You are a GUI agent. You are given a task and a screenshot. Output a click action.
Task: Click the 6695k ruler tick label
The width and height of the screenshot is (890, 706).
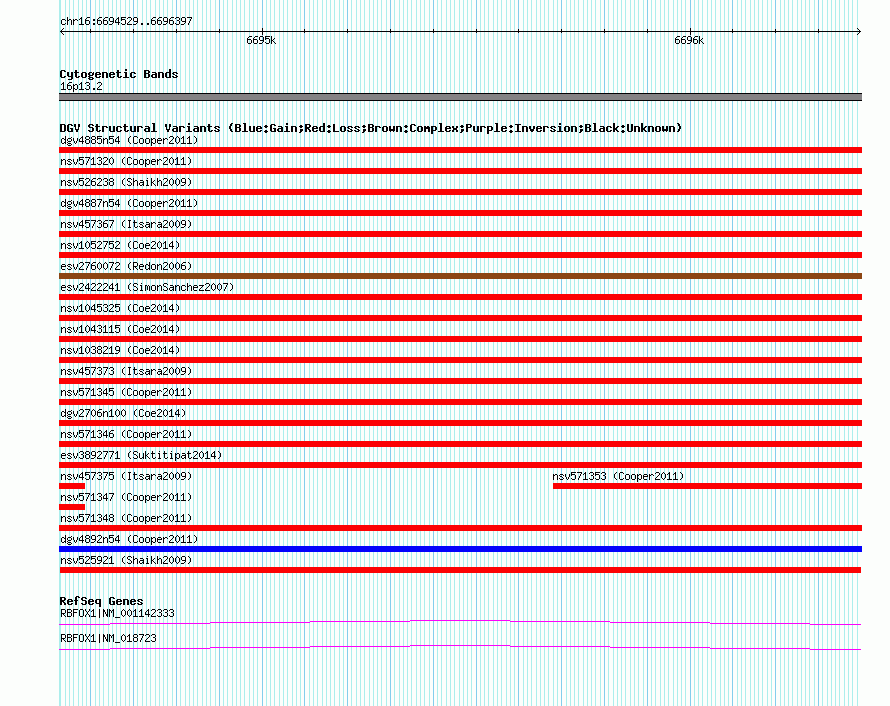pyautogui.click(x=261, y=40)
